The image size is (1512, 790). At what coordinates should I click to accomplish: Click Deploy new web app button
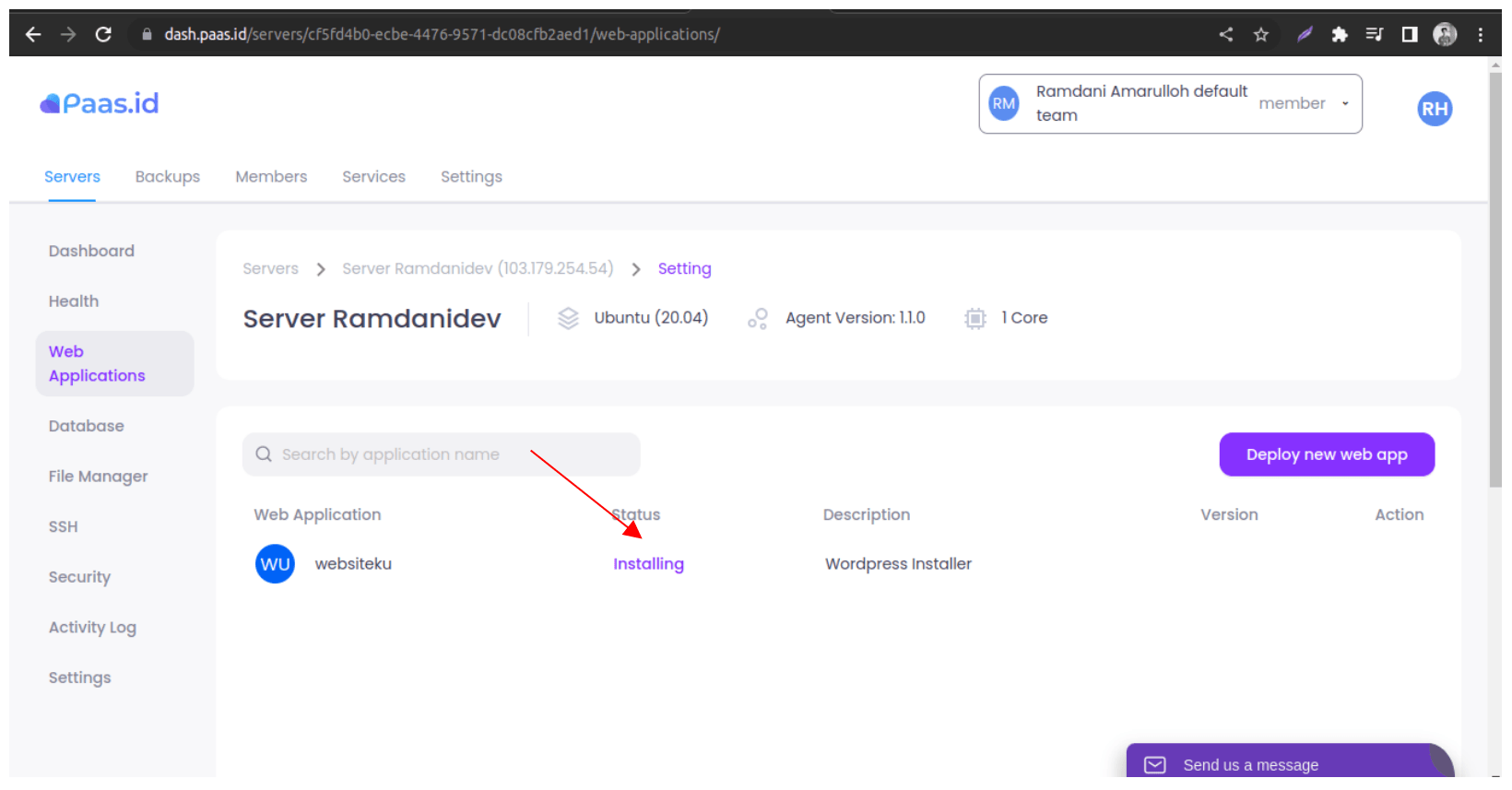[x=1326, y=454]
